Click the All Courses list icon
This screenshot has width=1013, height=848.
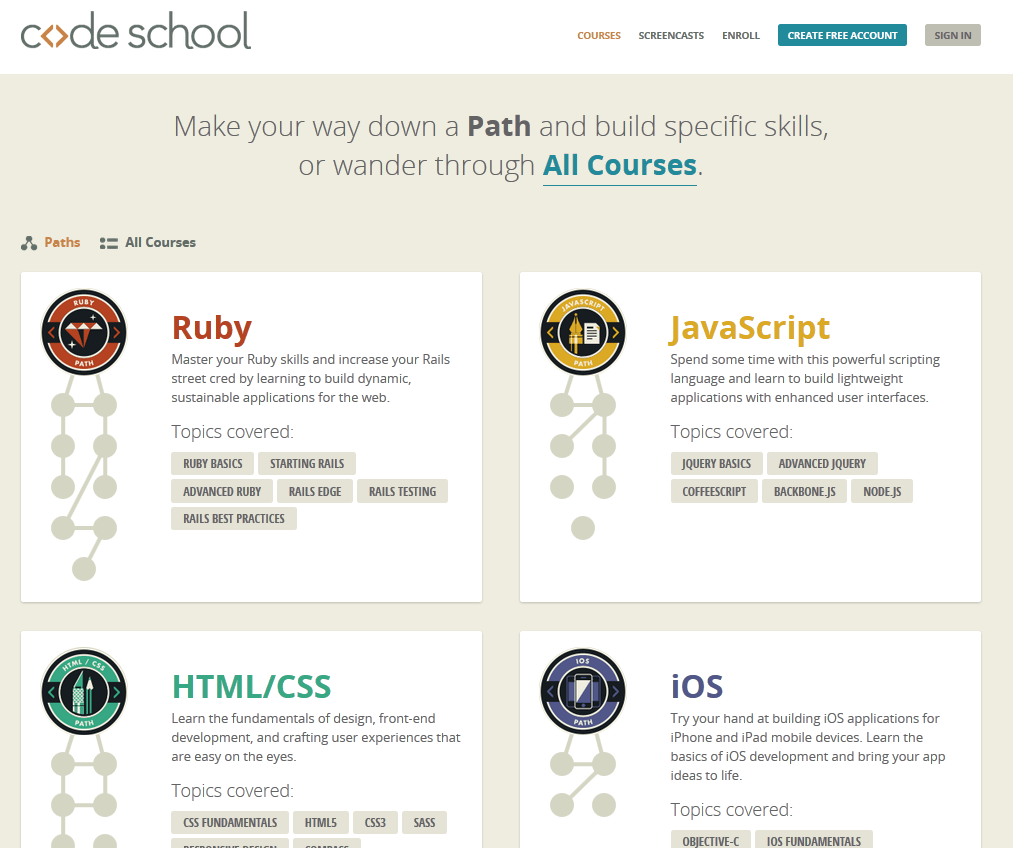109,243
